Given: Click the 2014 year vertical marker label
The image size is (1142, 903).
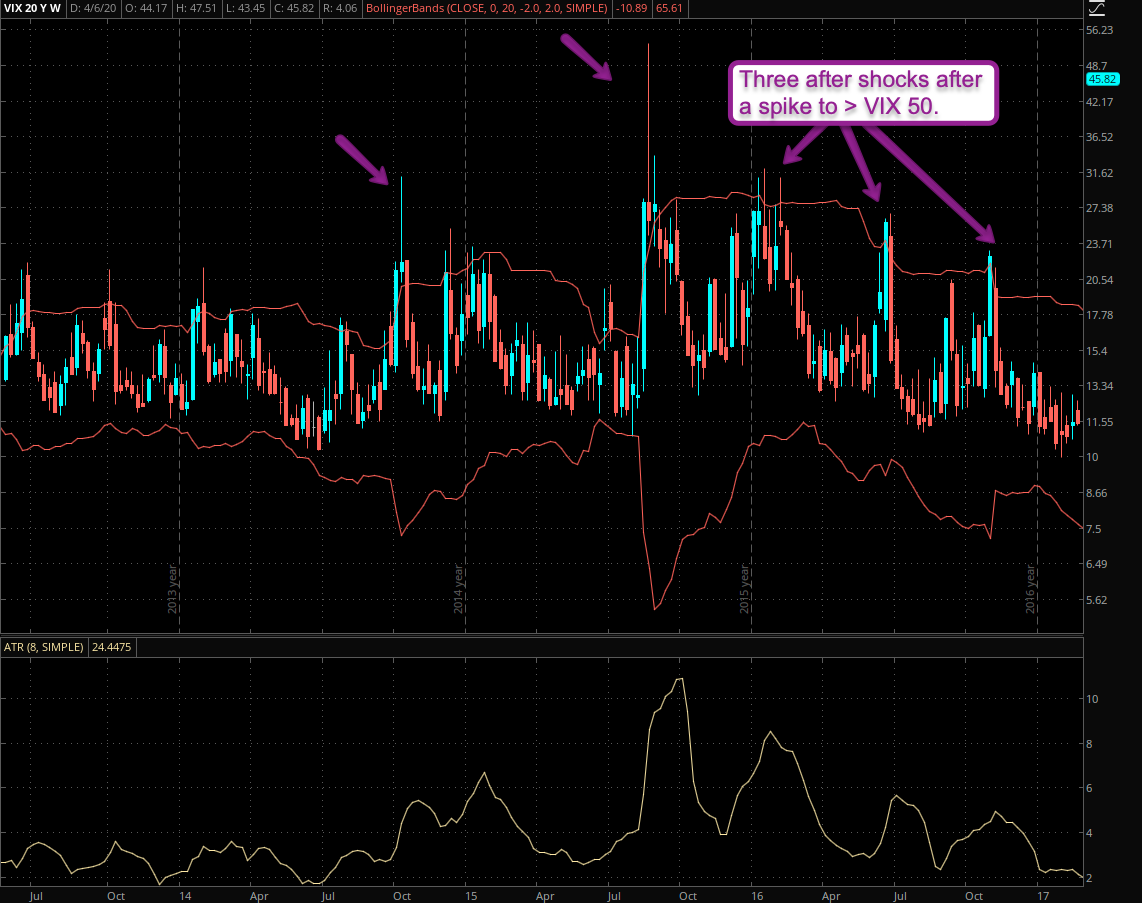Looking at the screenshot, I should (x=458, y=589).
